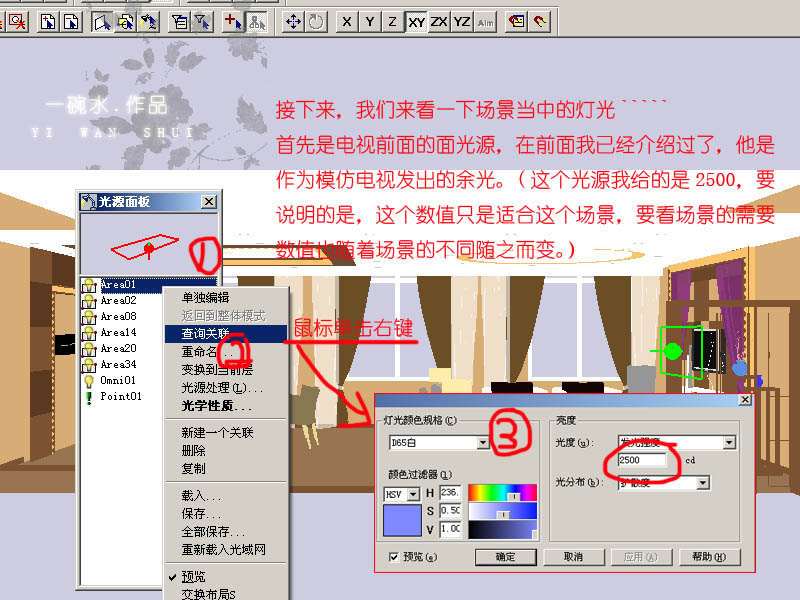Screen dimensions: 800x600
Task: Choose 删除 from the context menu
Action: click(225, 451)
